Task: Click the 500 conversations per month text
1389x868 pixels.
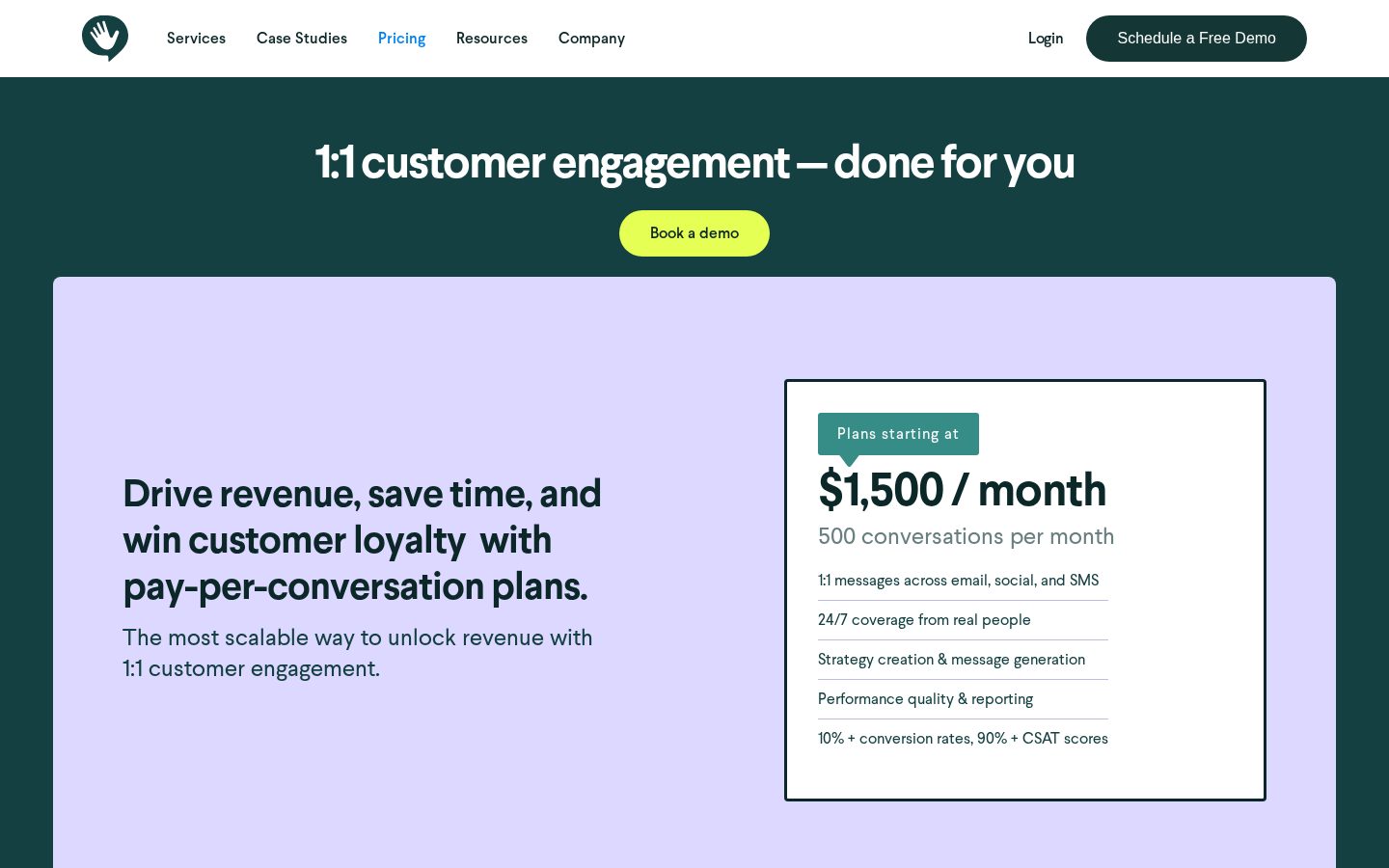Action: click(966, 536)
